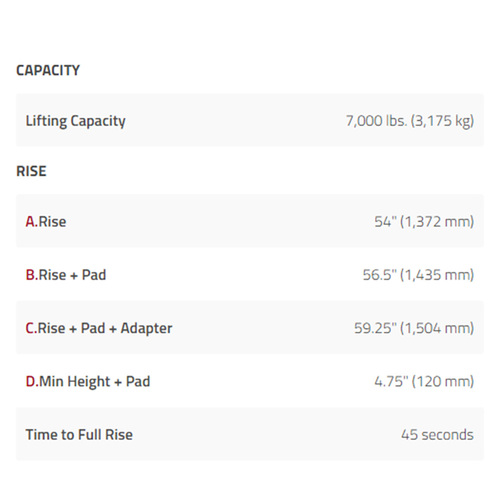
Task: Click the 54" (1,372 mm) value
Action: coord(424,222)
